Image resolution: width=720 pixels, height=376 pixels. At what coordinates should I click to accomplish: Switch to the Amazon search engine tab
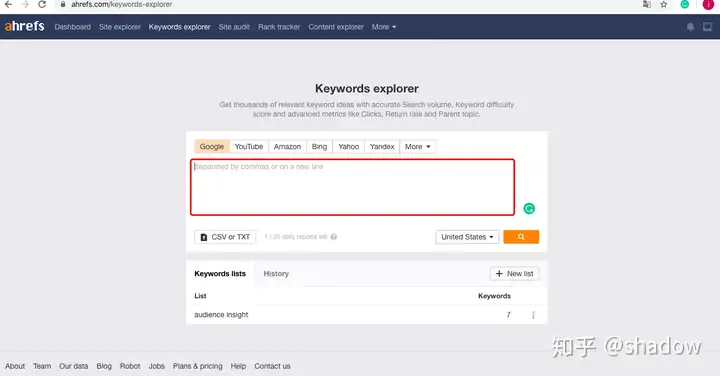[287, 146]
